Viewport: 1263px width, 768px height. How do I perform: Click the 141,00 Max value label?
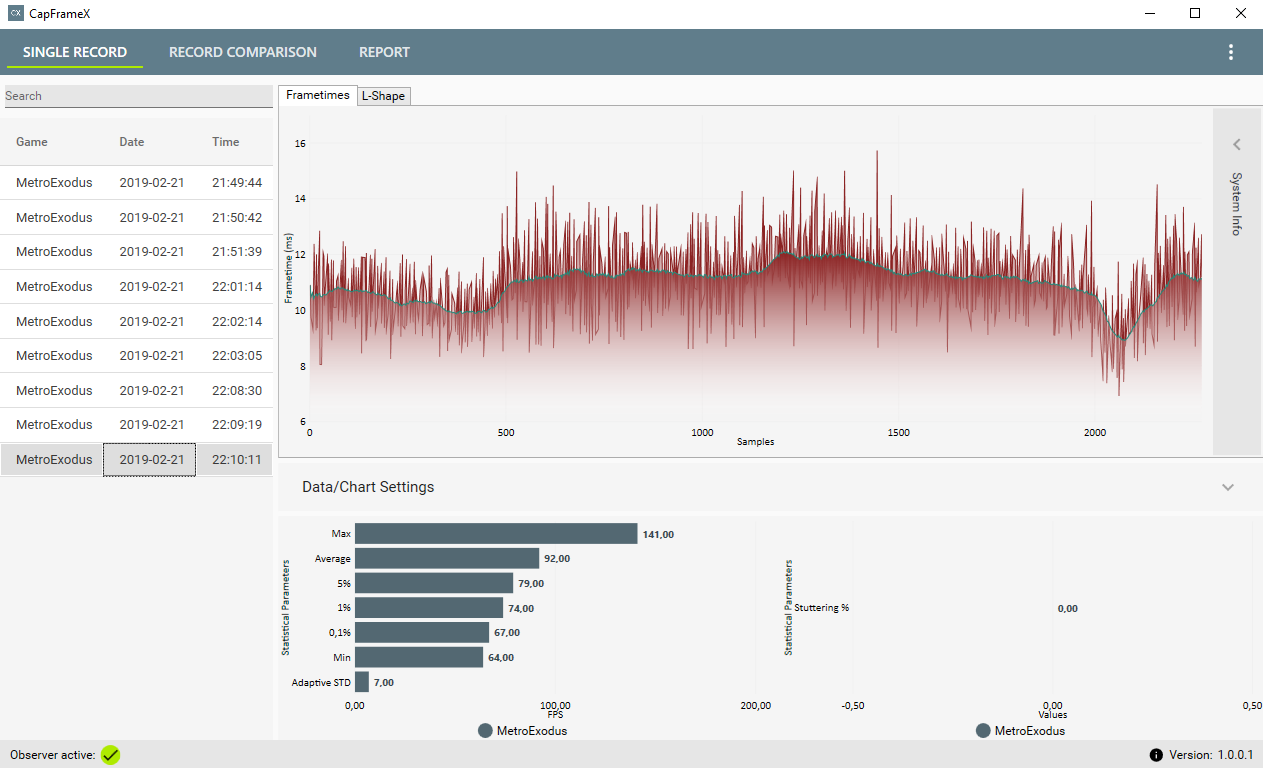[x=658, y=535]
